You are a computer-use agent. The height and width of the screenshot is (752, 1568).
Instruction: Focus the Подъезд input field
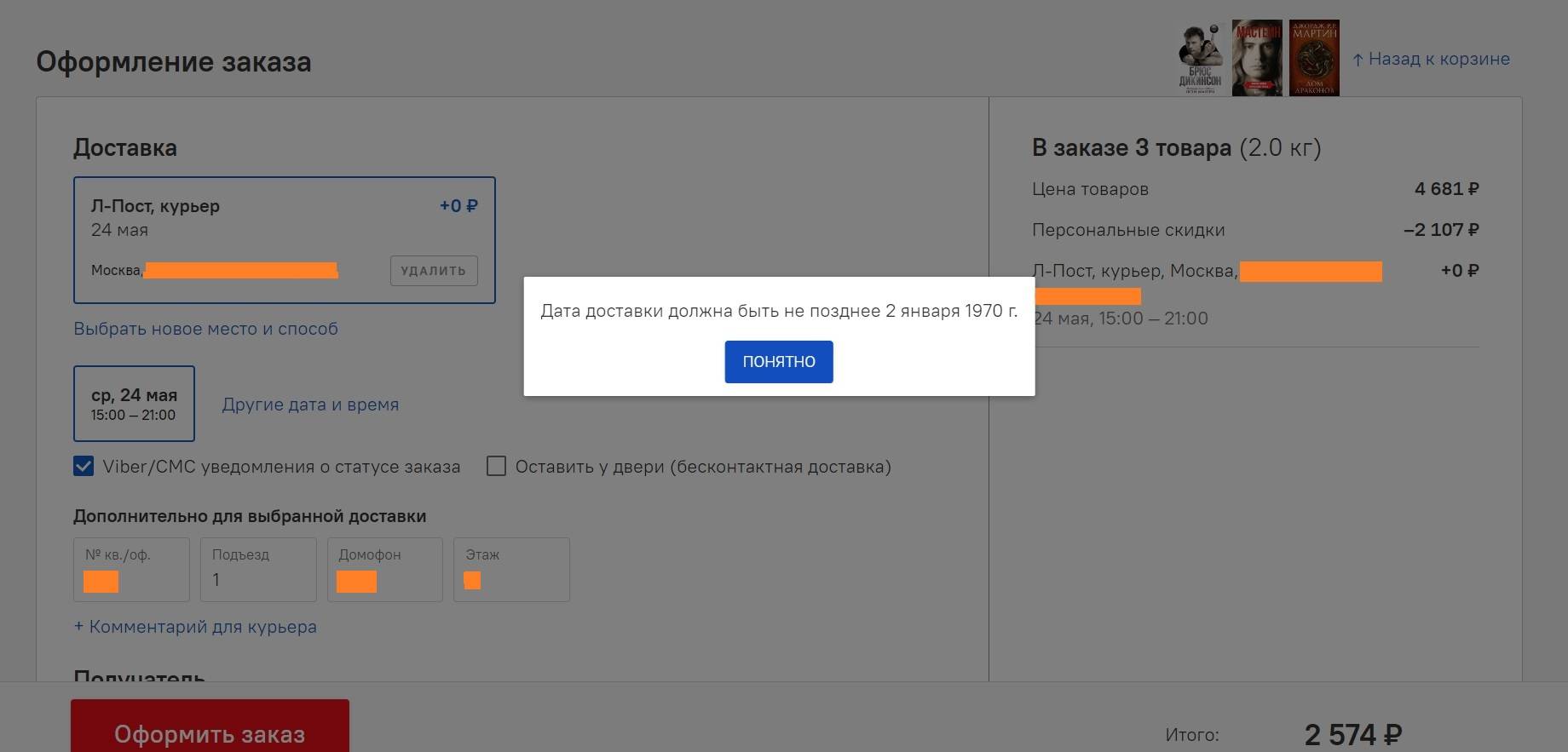258,579
